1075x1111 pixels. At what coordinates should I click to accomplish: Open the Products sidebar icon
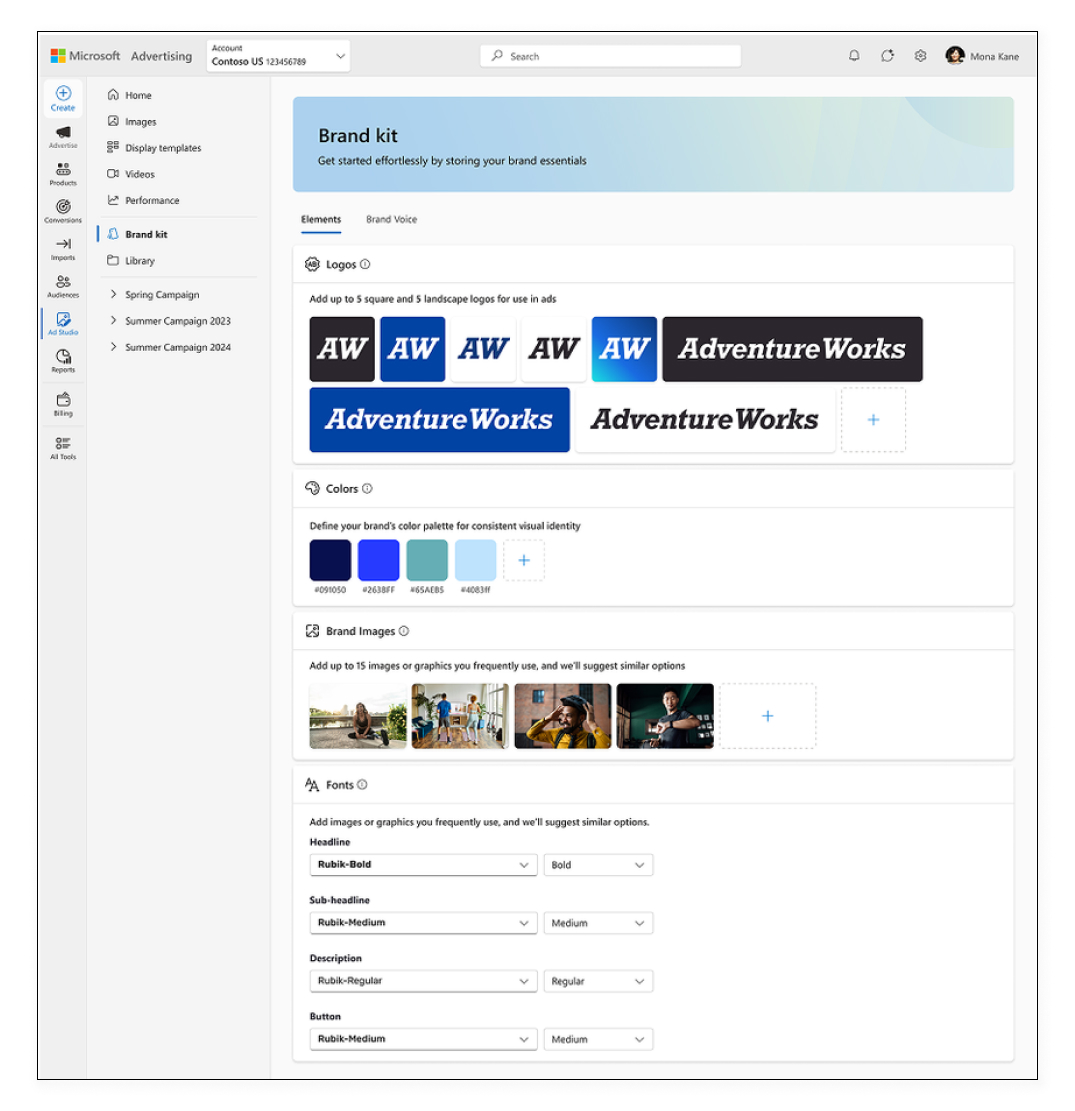click(63, 174)
